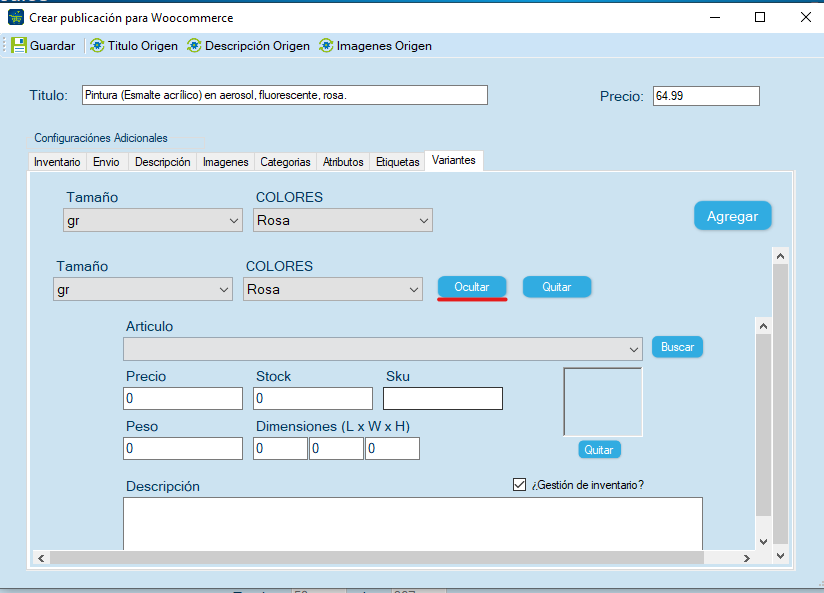The image size is (824, 593).
Task: Click the Stock input field
Action: [313, 398]
